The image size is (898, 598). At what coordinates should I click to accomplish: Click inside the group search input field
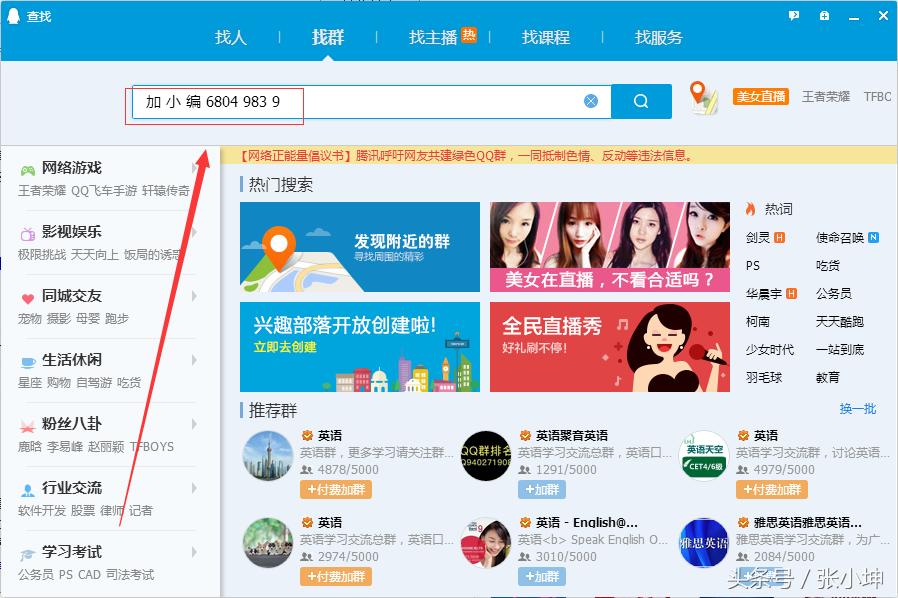click(x=400, y=101)
